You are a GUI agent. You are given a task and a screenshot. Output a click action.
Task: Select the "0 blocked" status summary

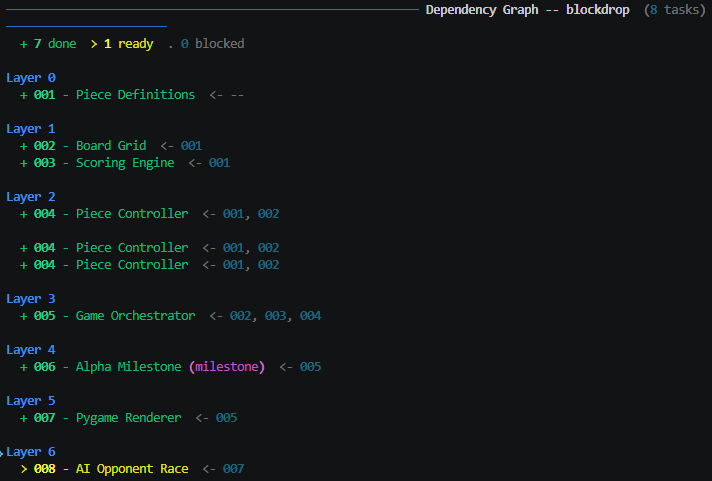pyautogui.click(x=213, y=44)
